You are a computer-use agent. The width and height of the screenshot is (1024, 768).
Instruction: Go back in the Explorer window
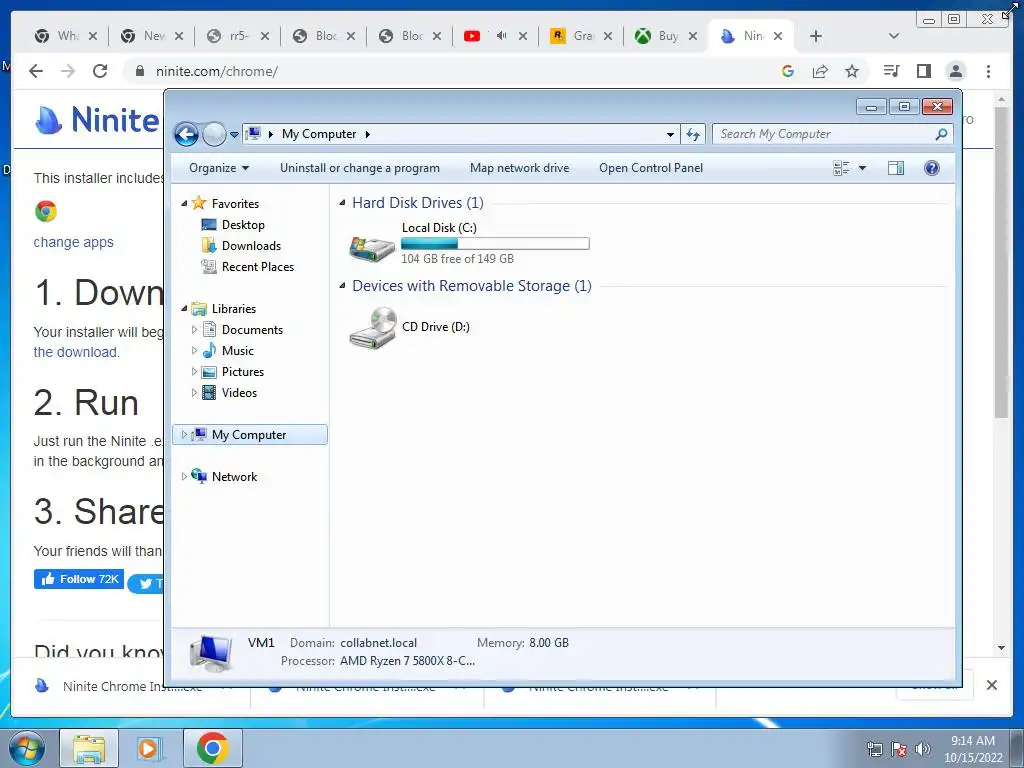[x=186, y=135]
